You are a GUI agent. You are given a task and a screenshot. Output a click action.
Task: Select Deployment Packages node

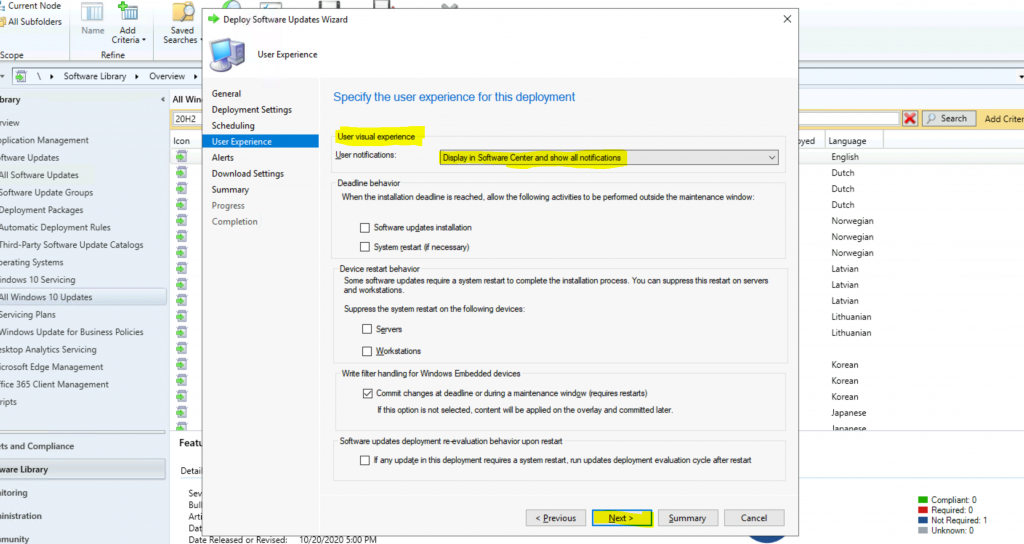pos(42,210)
